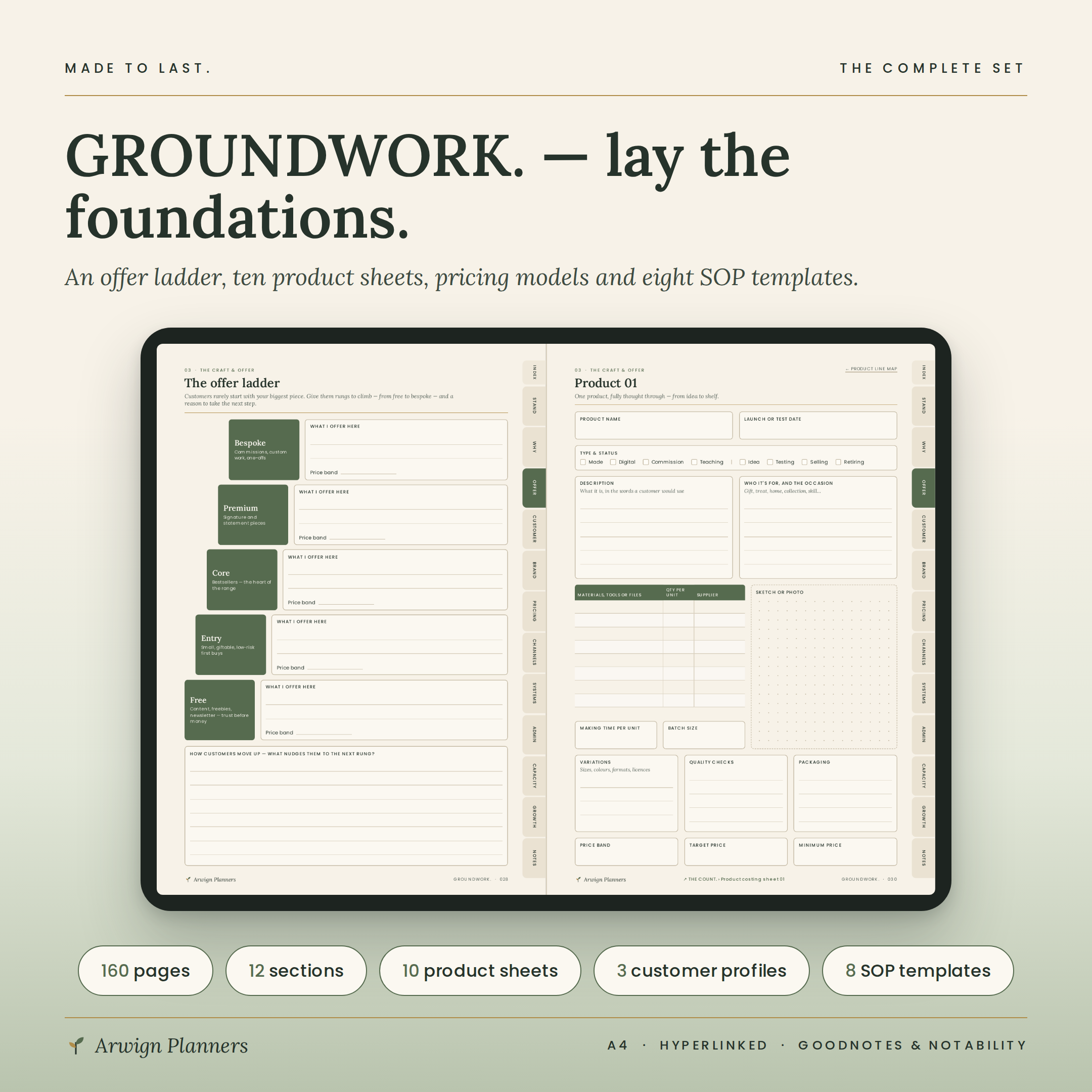
Task: Click the Core rung What I Offer box
Action: (395, 580)
